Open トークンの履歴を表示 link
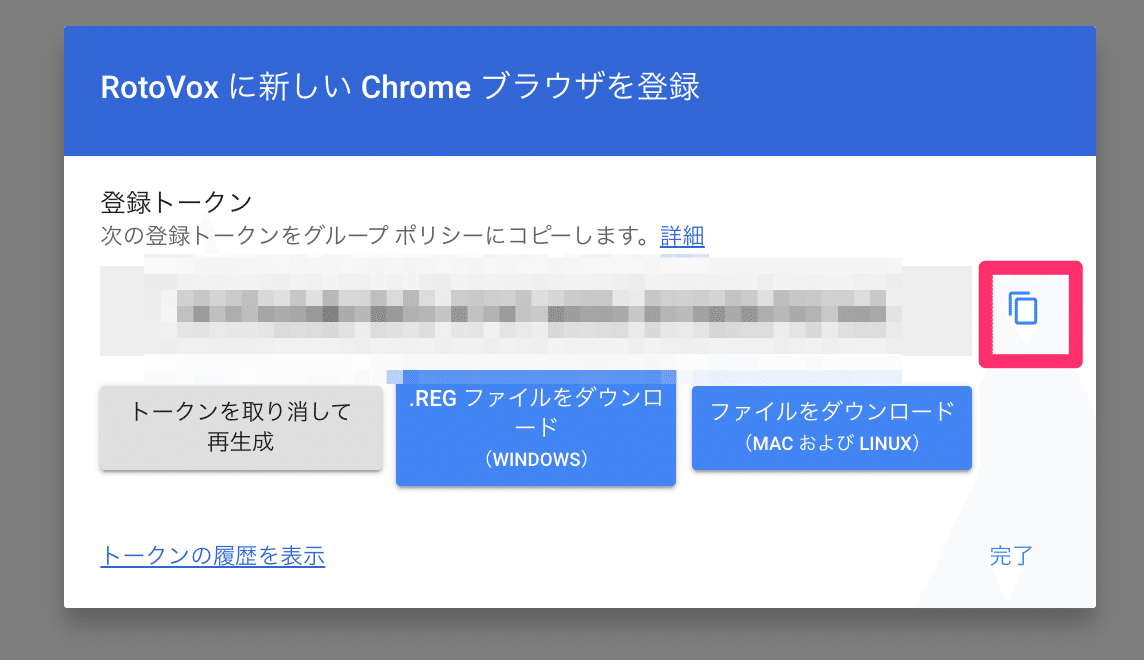 (x=213, y=556)
